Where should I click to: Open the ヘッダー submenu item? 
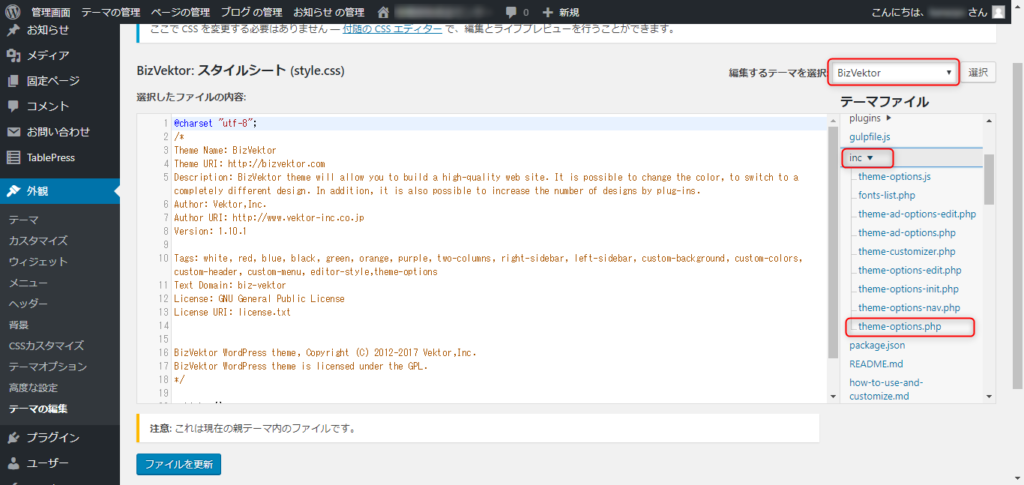tap(28, 304)
